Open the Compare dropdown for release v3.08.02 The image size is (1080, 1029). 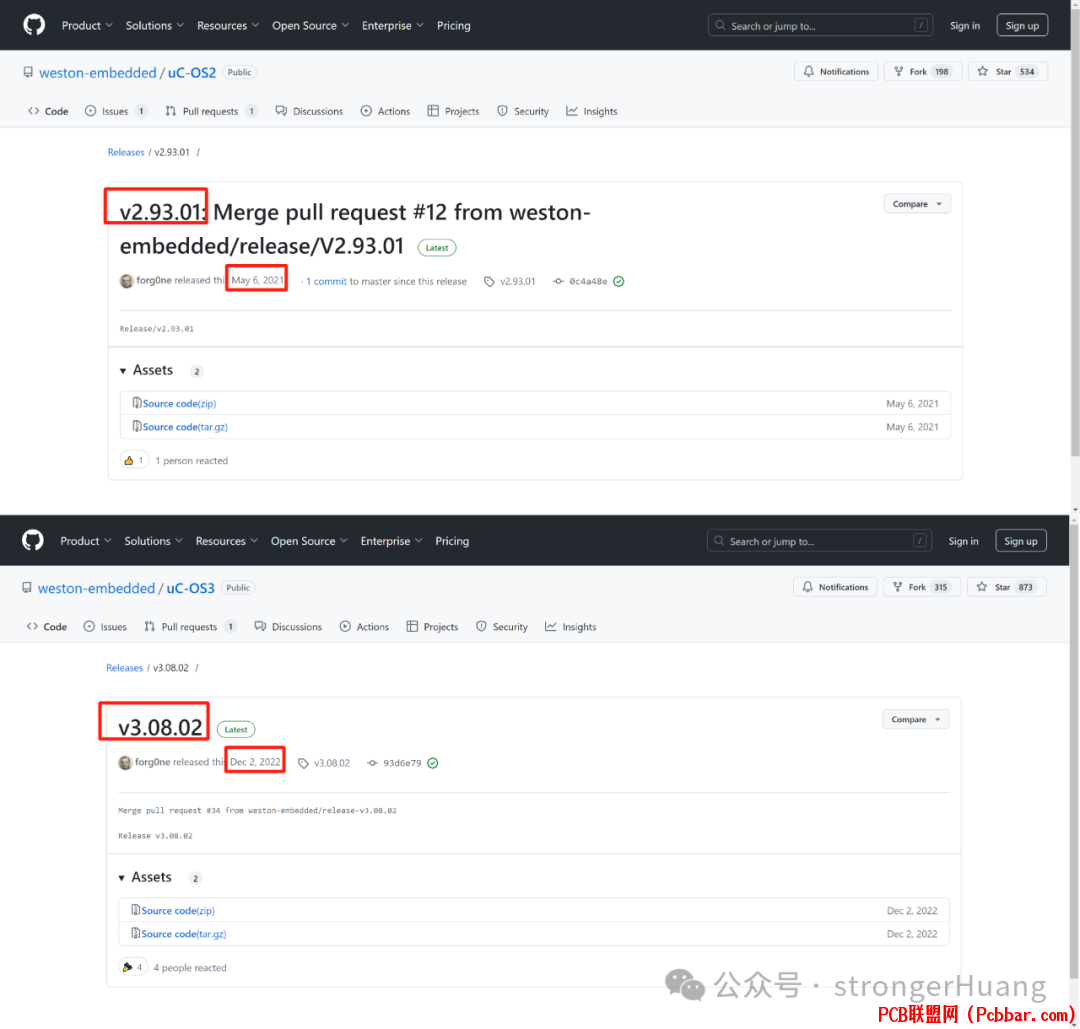(x=915, y=719)
